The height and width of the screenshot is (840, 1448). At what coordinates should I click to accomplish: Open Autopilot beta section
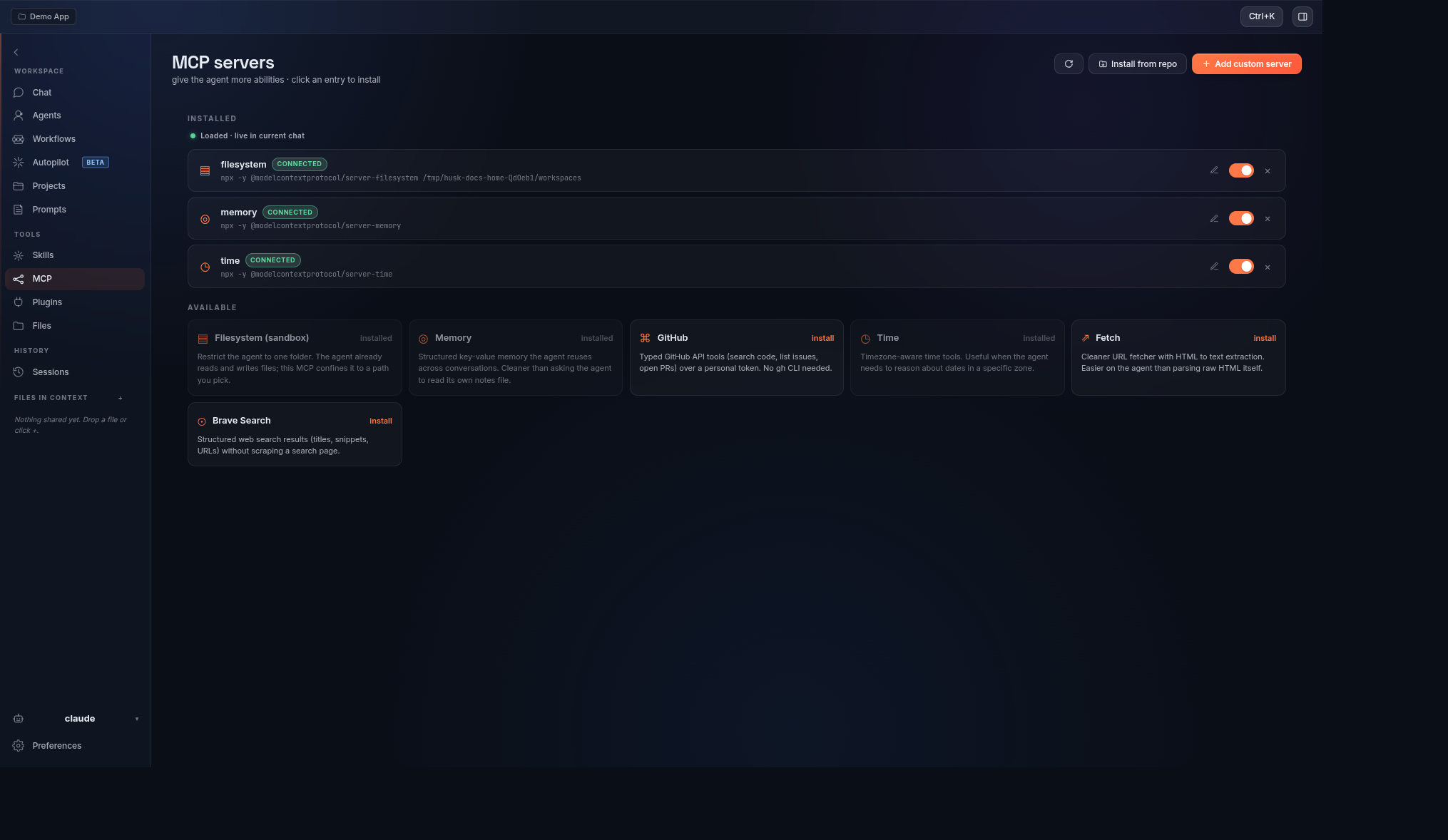point(75,163)
